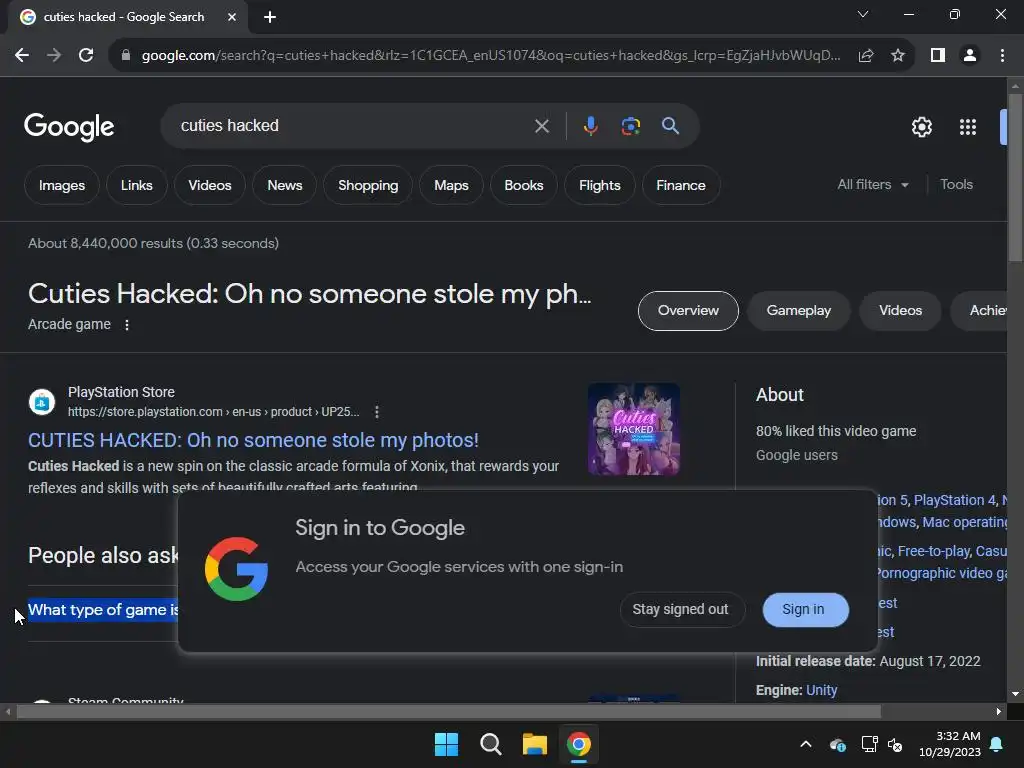Click the vertical page scrollbar

click(1015, 178)
